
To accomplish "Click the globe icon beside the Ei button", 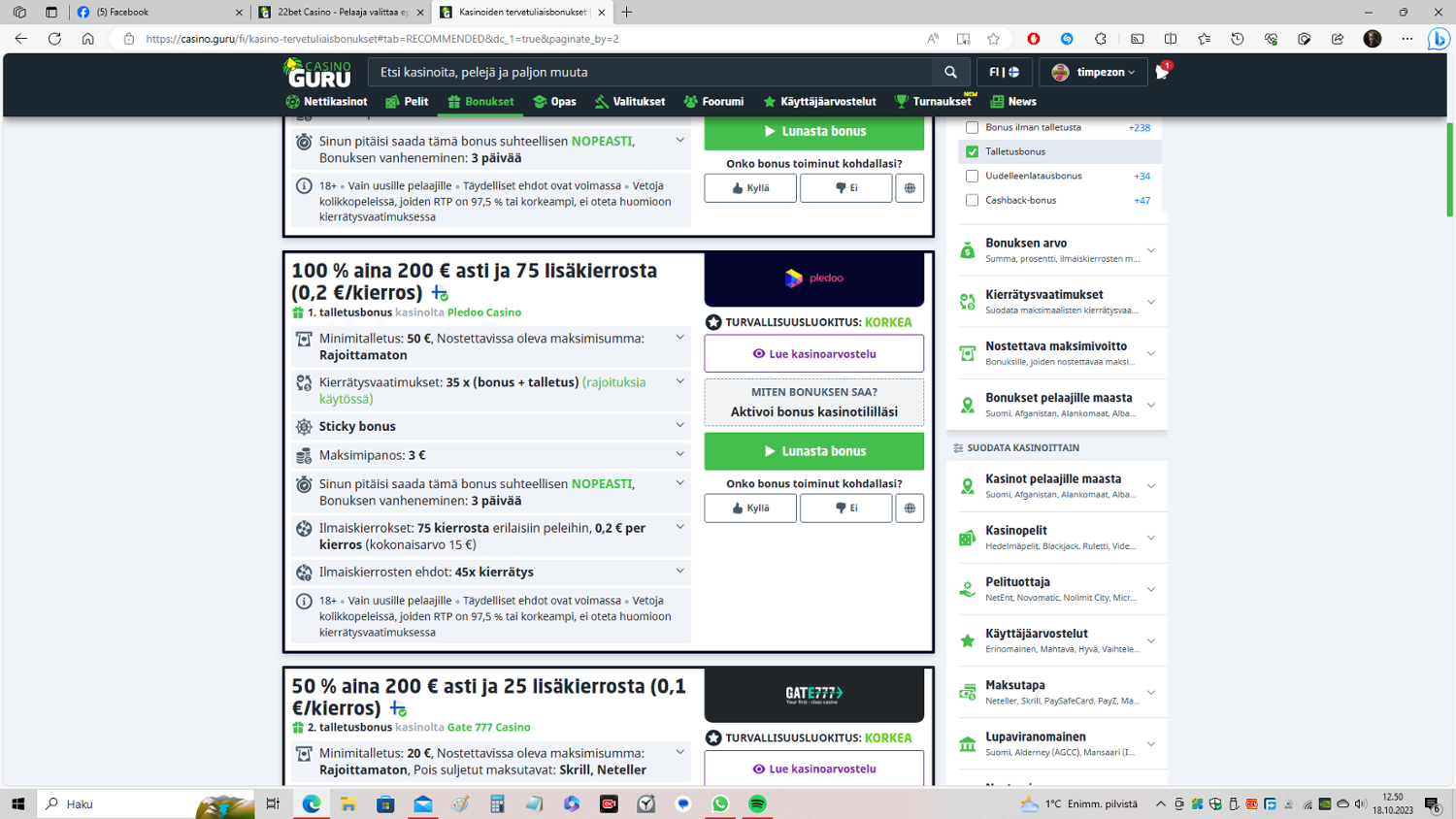I will coord(909,508).
